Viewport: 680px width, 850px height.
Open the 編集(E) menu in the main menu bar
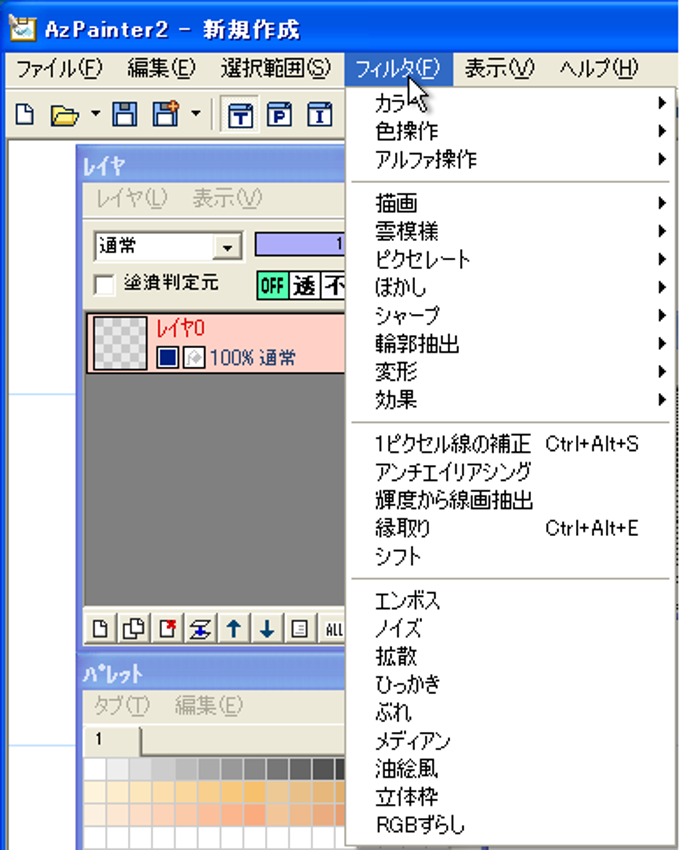click(x=161, y=69)
